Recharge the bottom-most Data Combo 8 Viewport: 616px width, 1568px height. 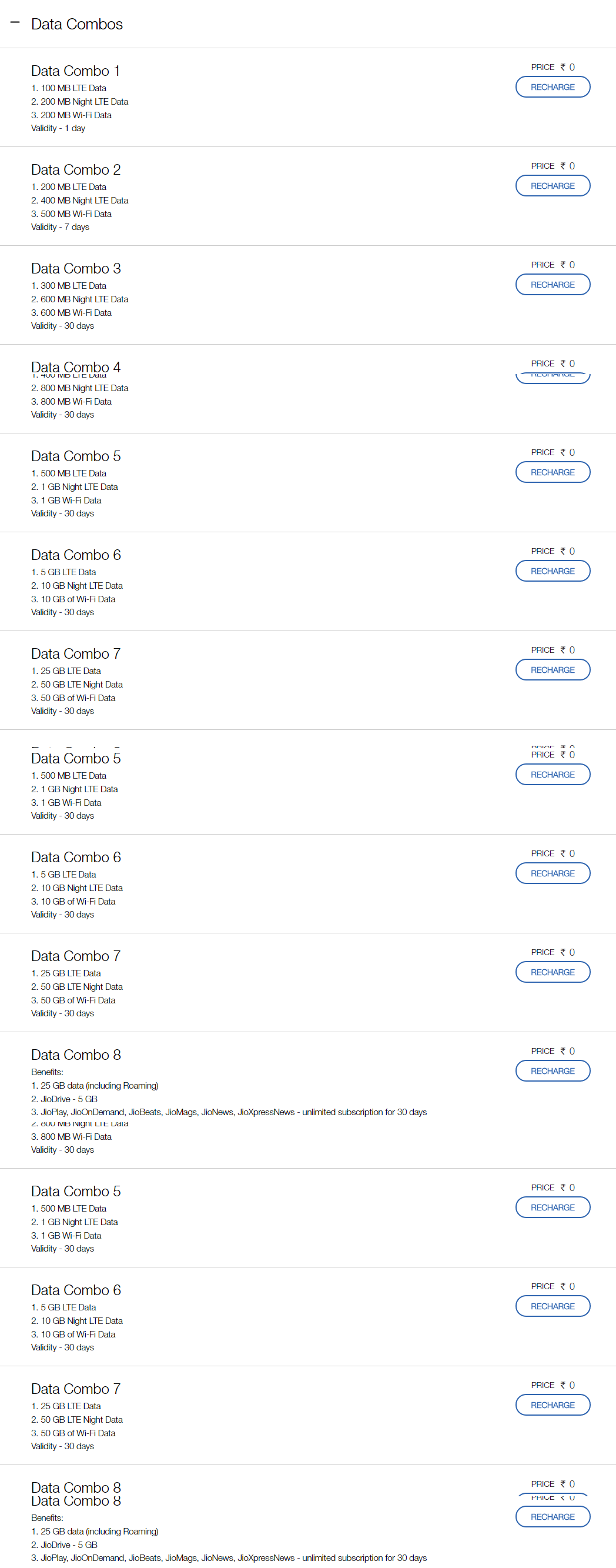[552, 1517]
